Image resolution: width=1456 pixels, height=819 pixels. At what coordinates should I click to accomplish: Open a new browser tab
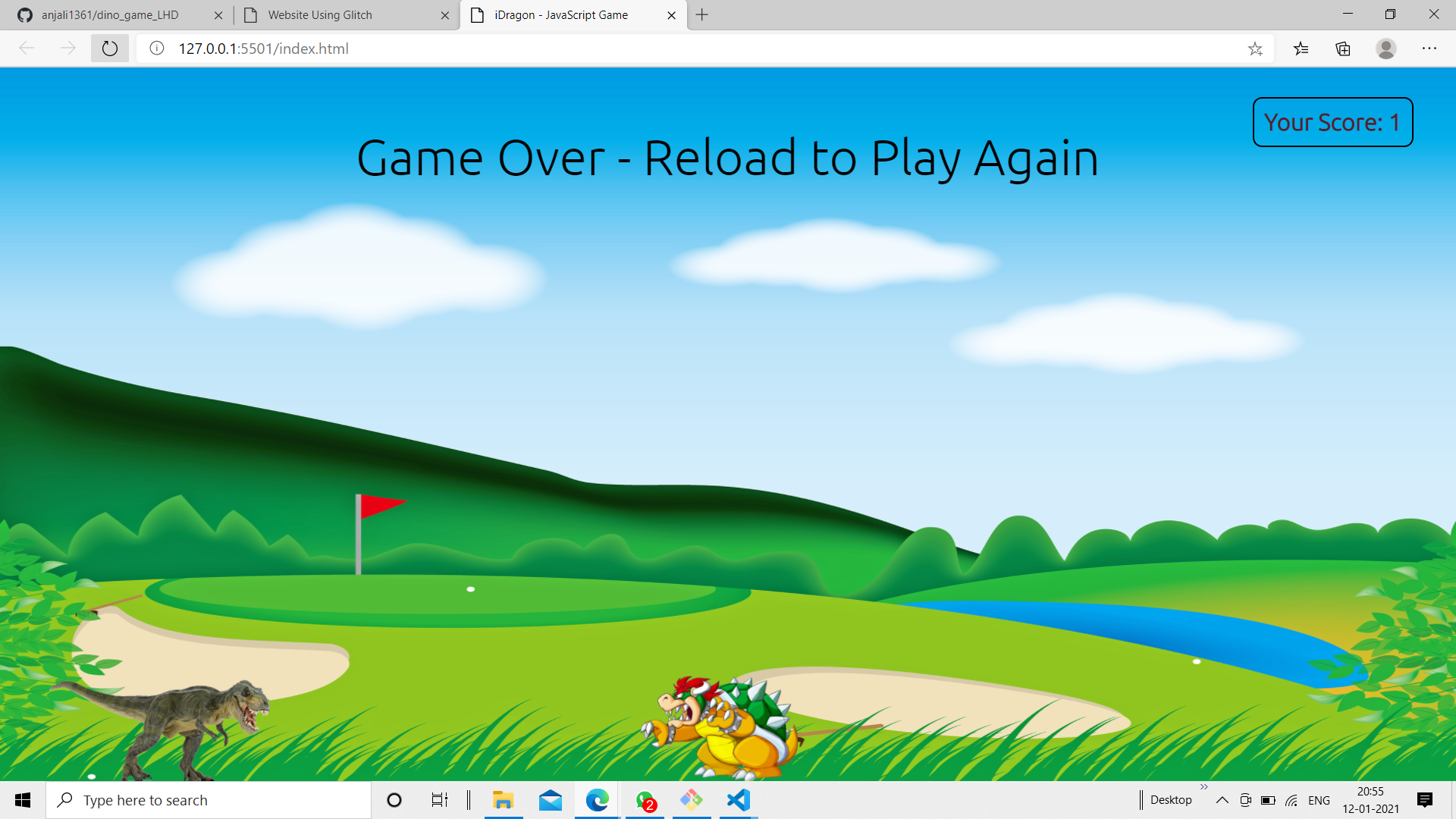(702, 15)
